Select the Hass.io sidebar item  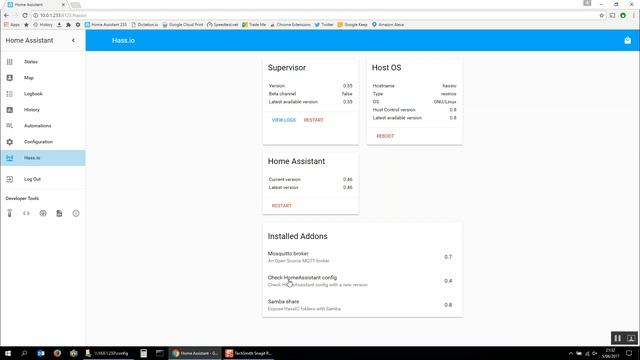click(x=43, y=158)
